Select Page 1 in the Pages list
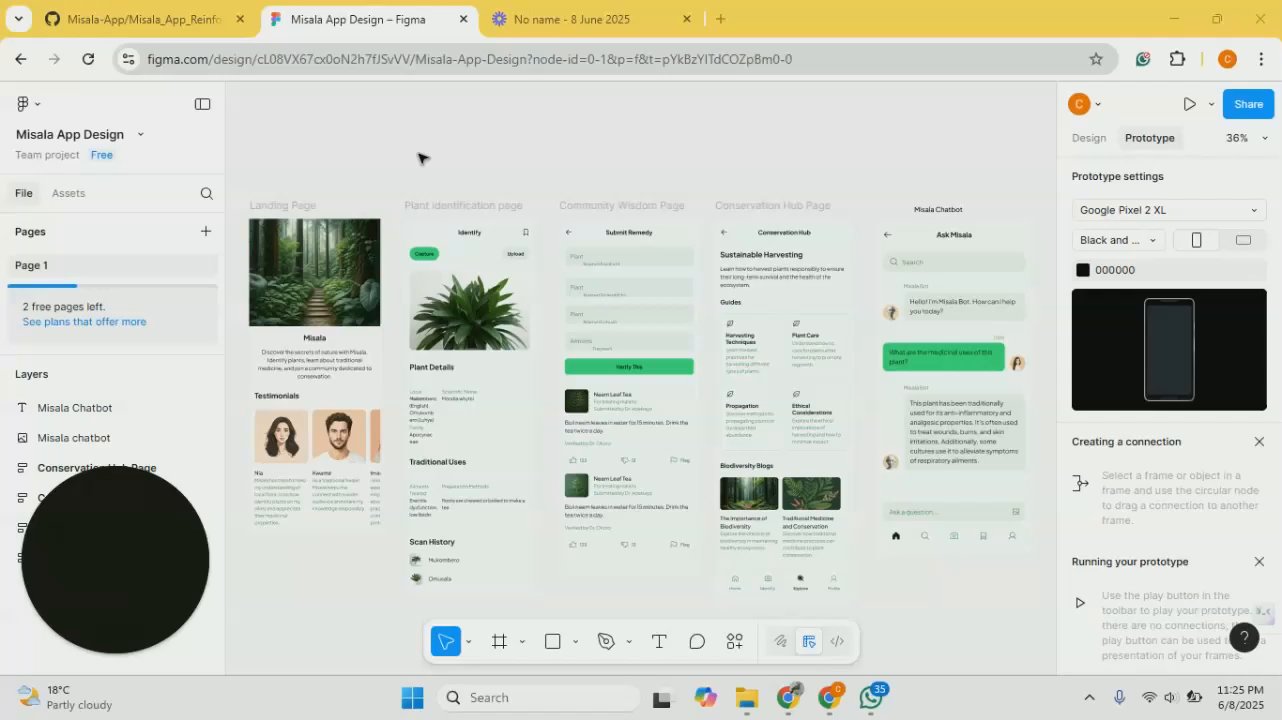The image size is (1282, 720). pyautogui.click(x=112, y=265)
